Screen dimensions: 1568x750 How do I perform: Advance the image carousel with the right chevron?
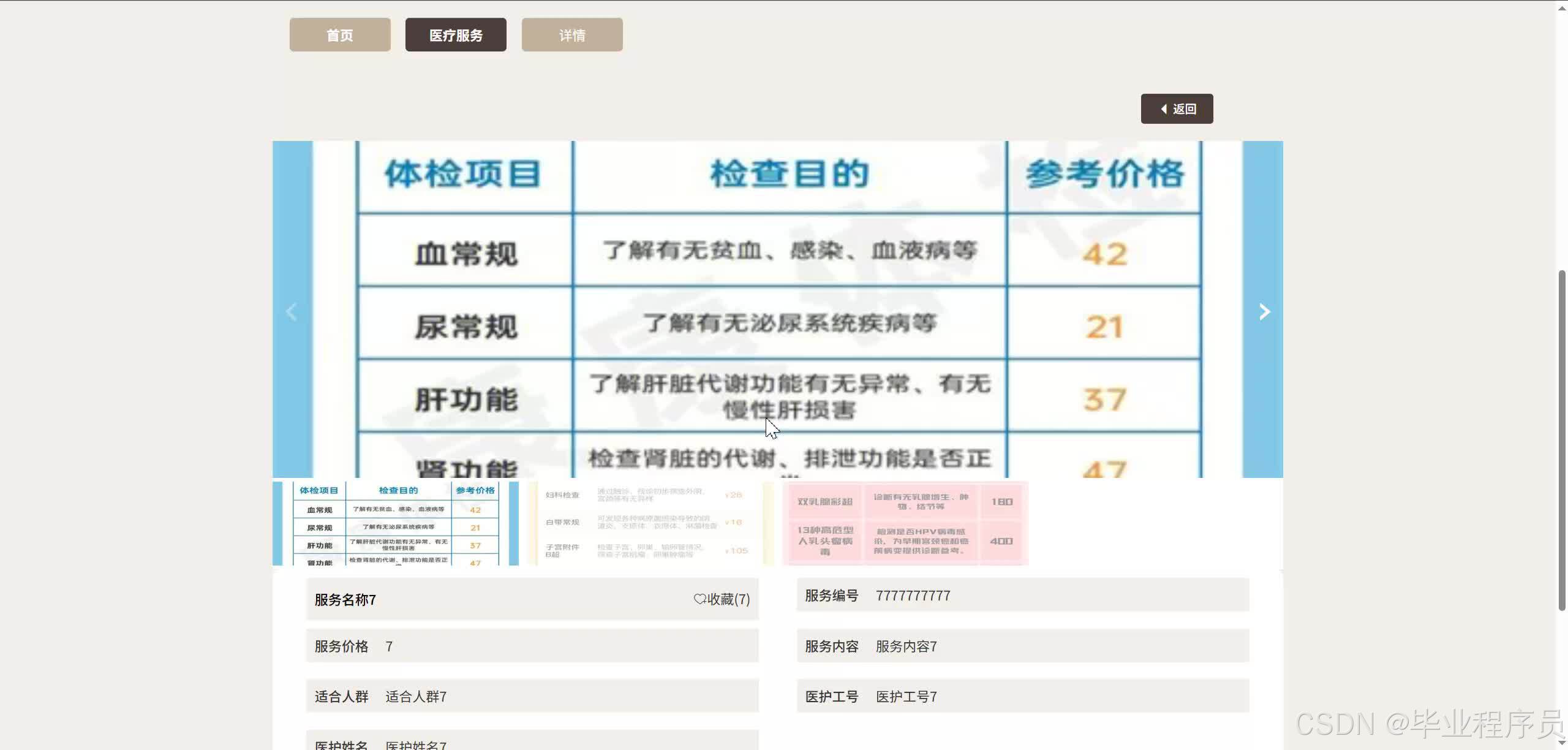1264,311
